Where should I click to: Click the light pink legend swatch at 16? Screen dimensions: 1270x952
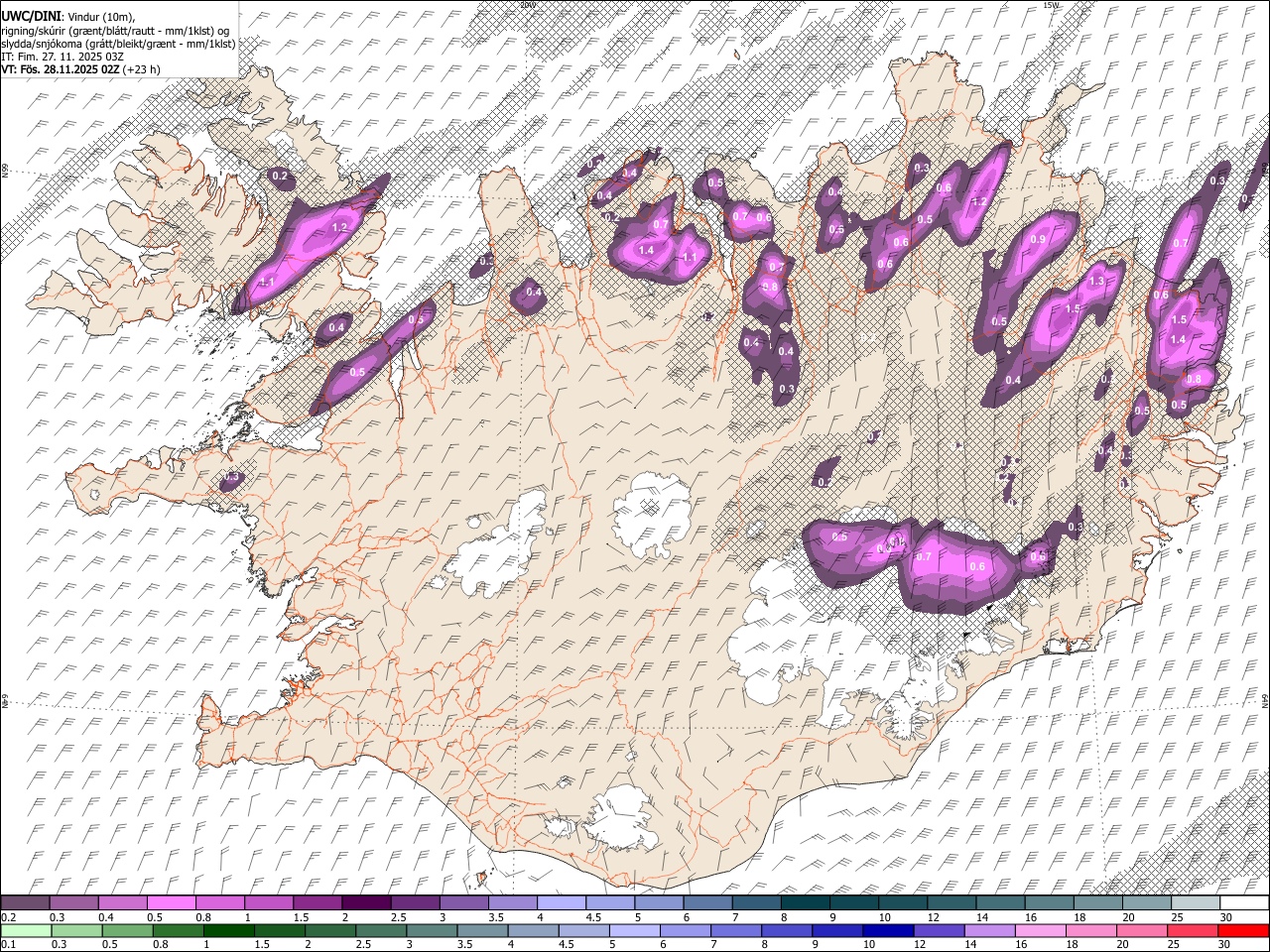1040,931
